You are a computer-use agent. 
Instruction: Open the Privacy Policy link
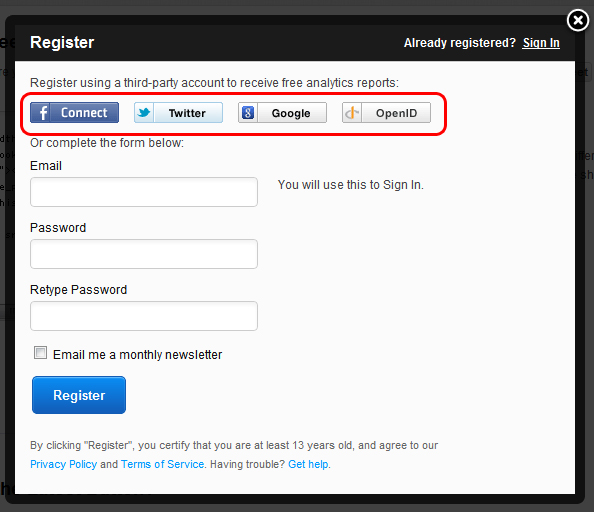coord(64,464)
